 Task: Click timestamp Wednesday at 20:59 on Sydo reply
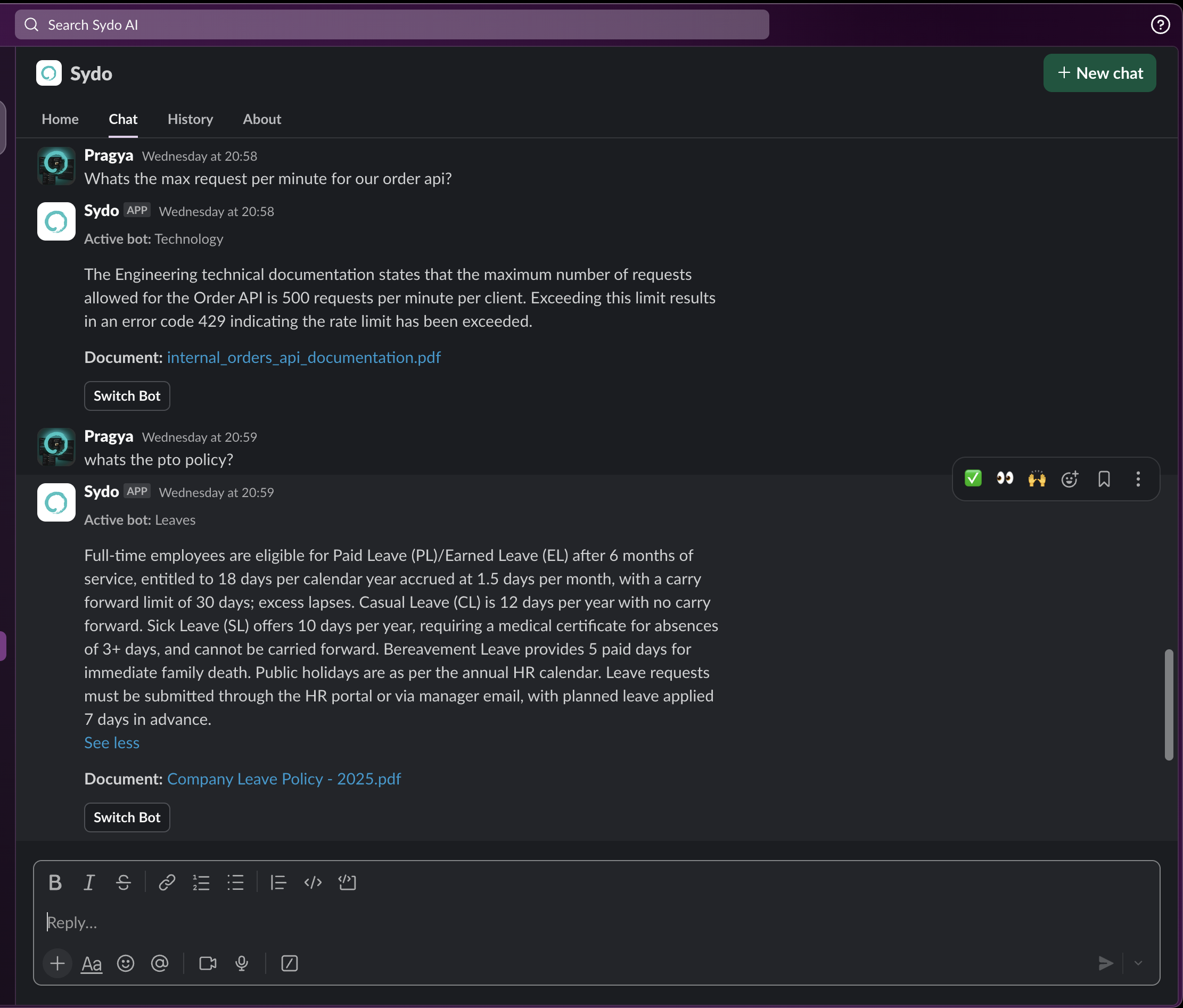(216, 493)
